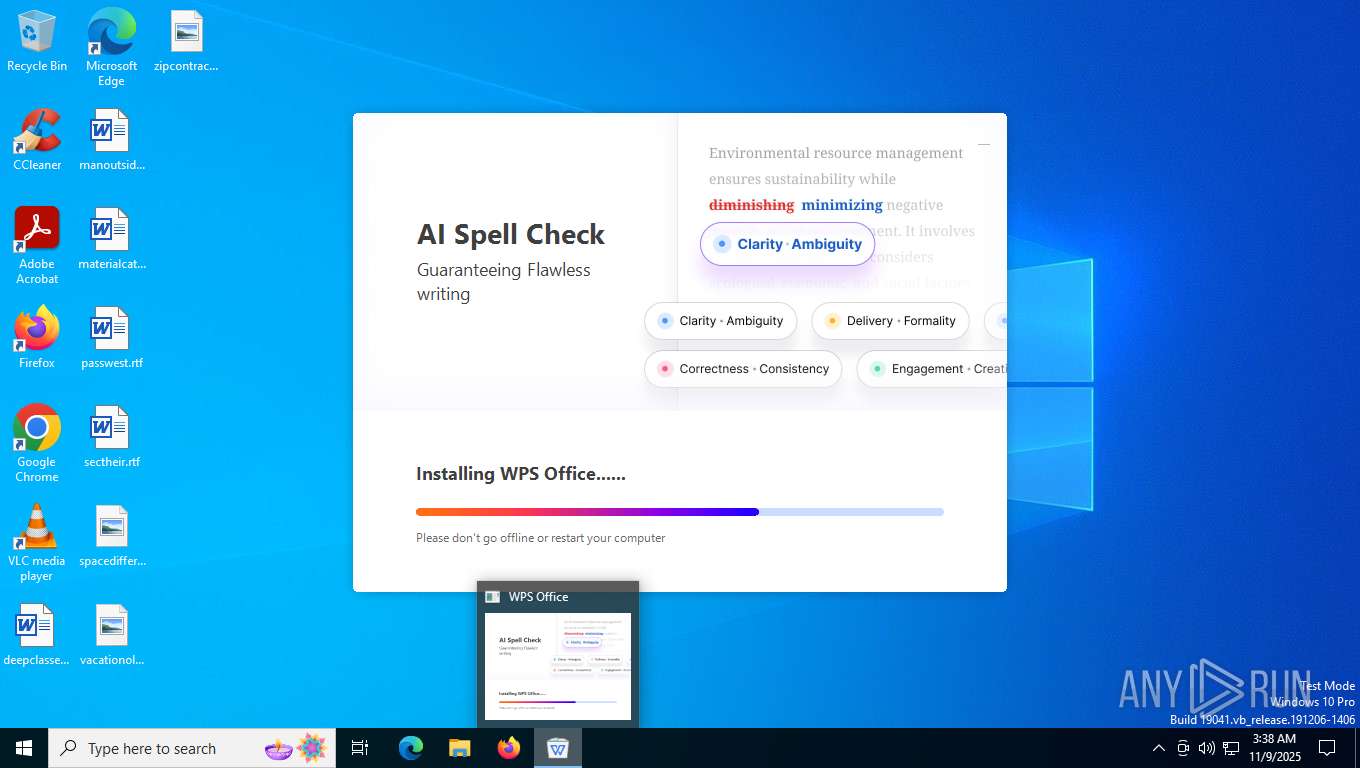
Task: Click the taskbar search box
Action: point(192,748)
